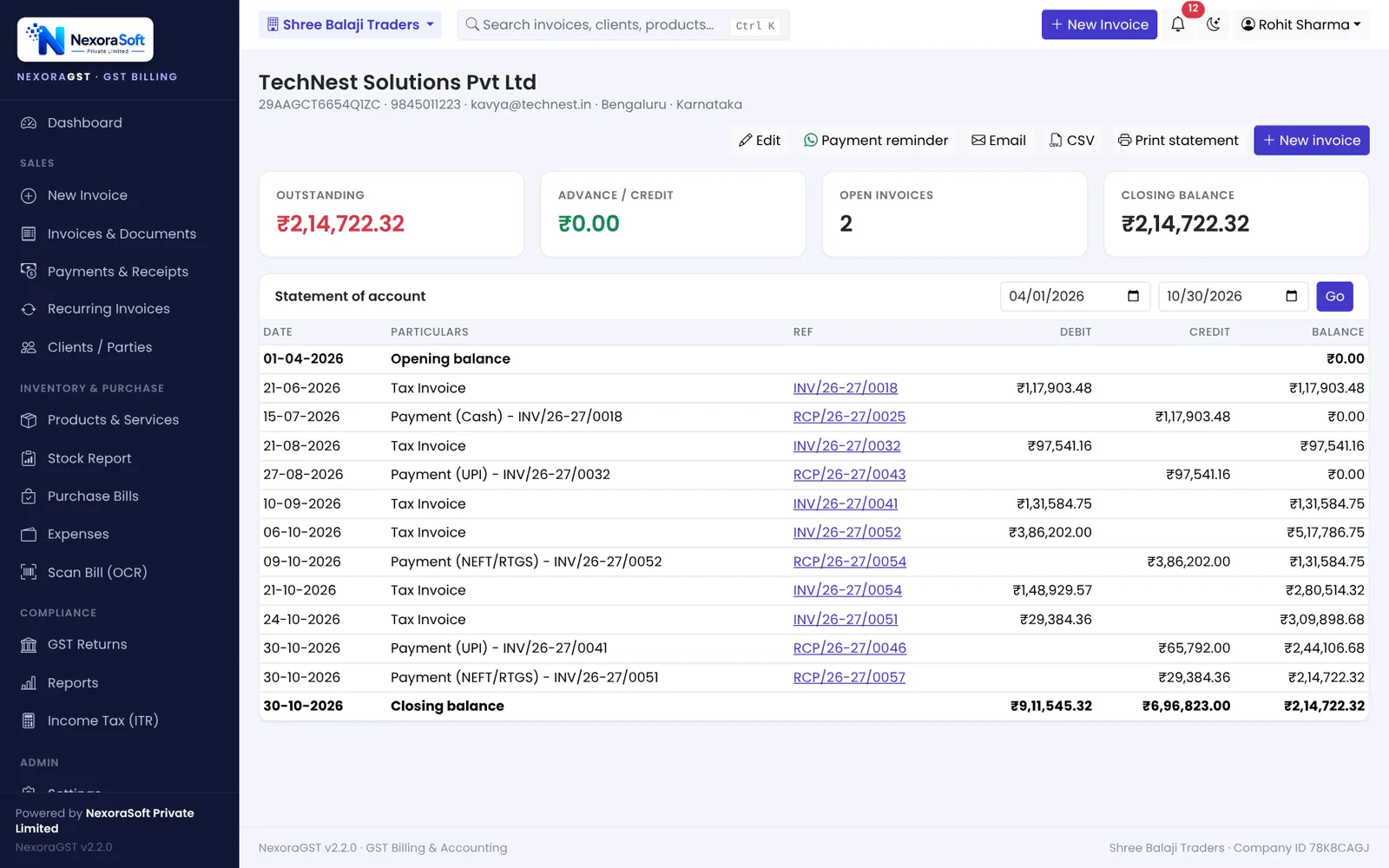
Task: Focus the search invoices, clients, products field
Action: click(x=623, y=24)
